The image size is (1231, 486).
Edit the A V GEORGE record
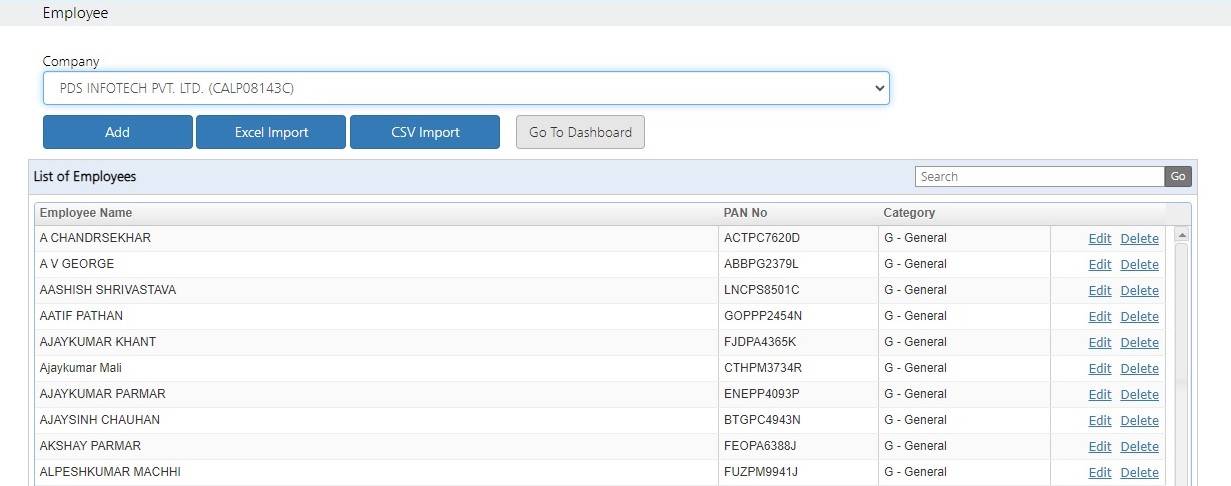coord(1100,265)
